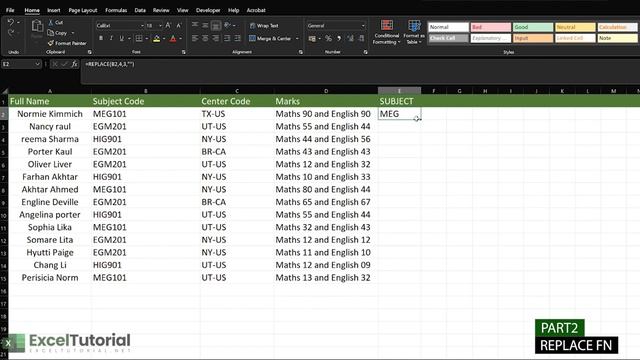Open the File tab

coord(10,10)
